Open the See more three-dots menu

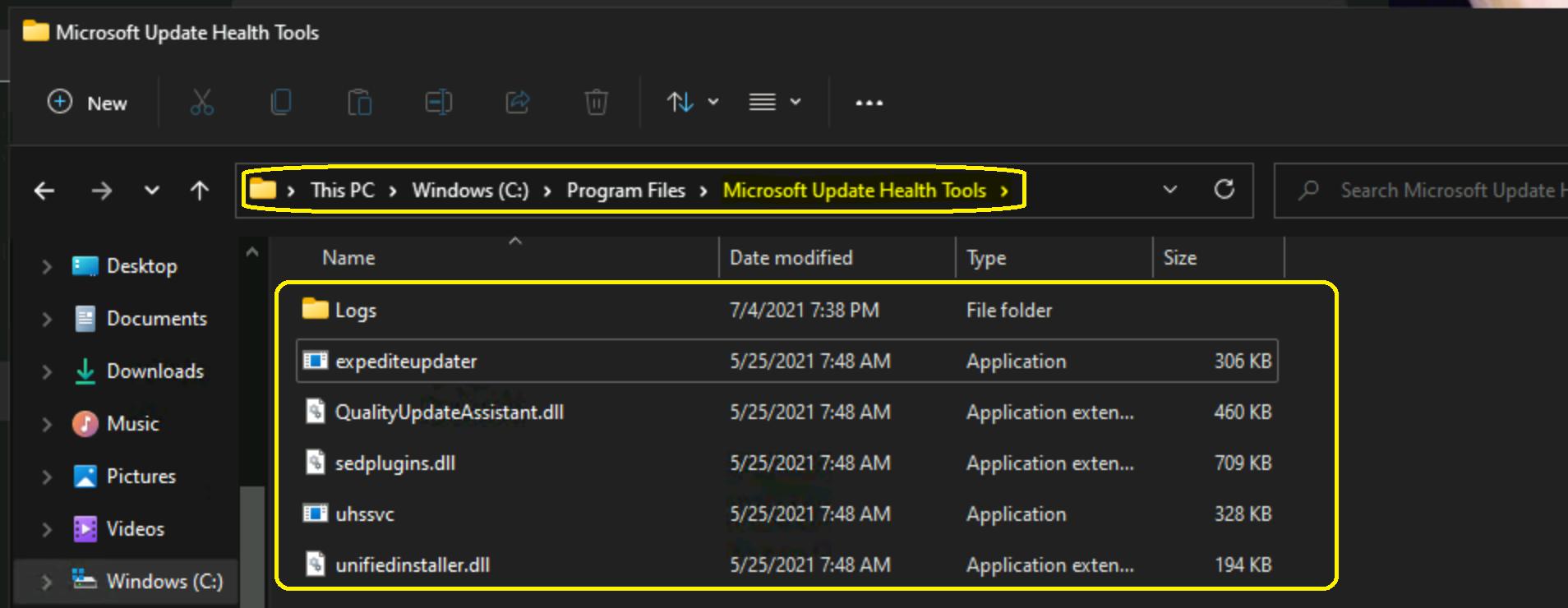[x=869, y=103]
